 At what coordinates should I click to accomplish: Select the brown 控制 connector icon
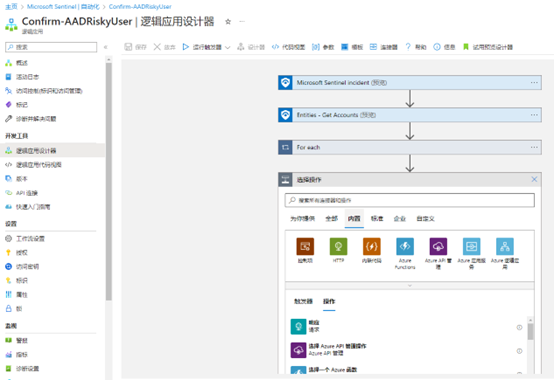[x=305, y=247]
